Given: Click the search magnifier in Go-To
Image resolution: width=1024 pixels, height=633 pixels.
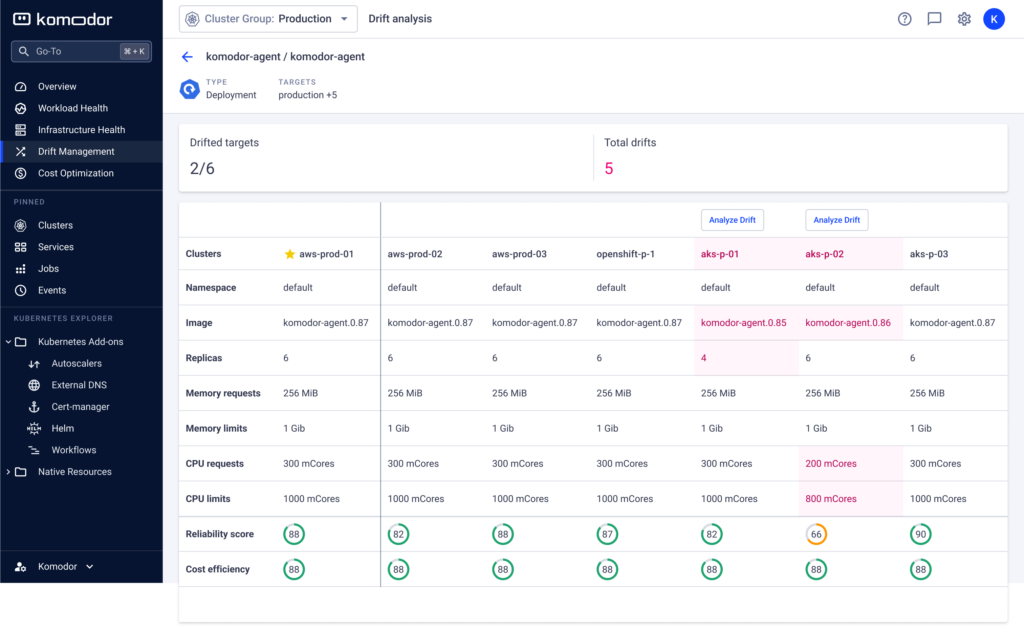Looking at the screenshot, I should click(24, 51).
